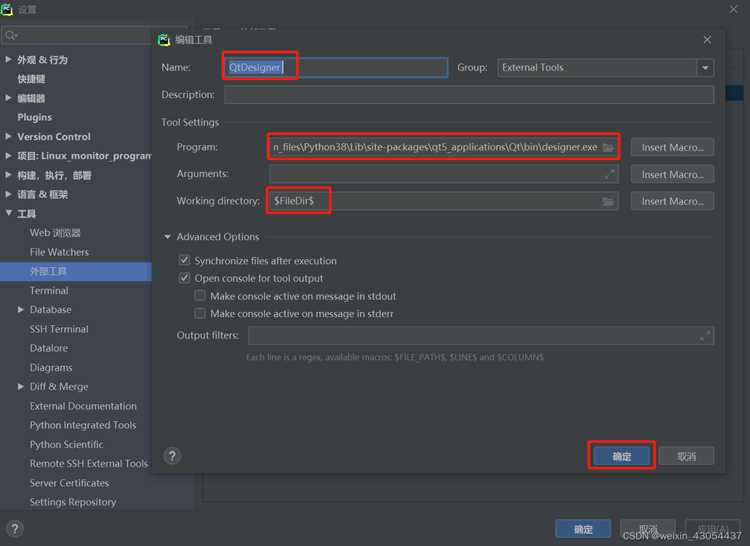The image size is (750, 546).
Task: Click the help icon in Settings window
Action: (x=15, y=529)
